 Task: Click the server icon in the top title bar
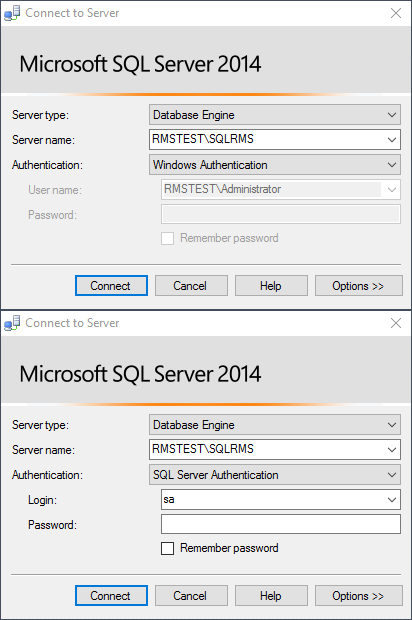12,13
